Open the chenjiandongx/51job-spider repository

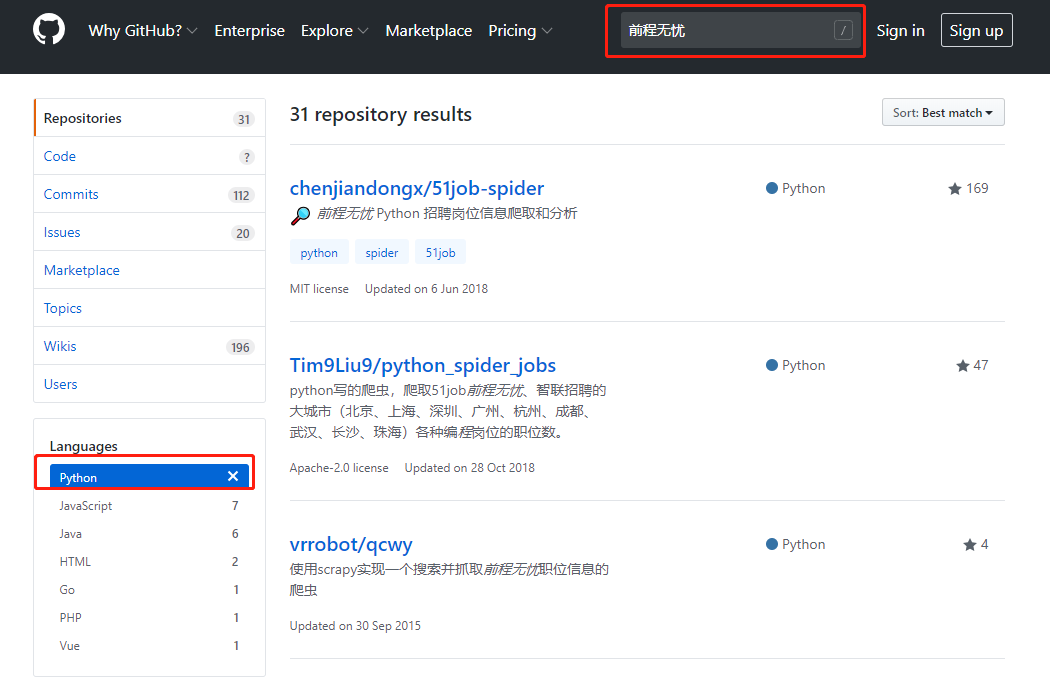pos(417,188)
